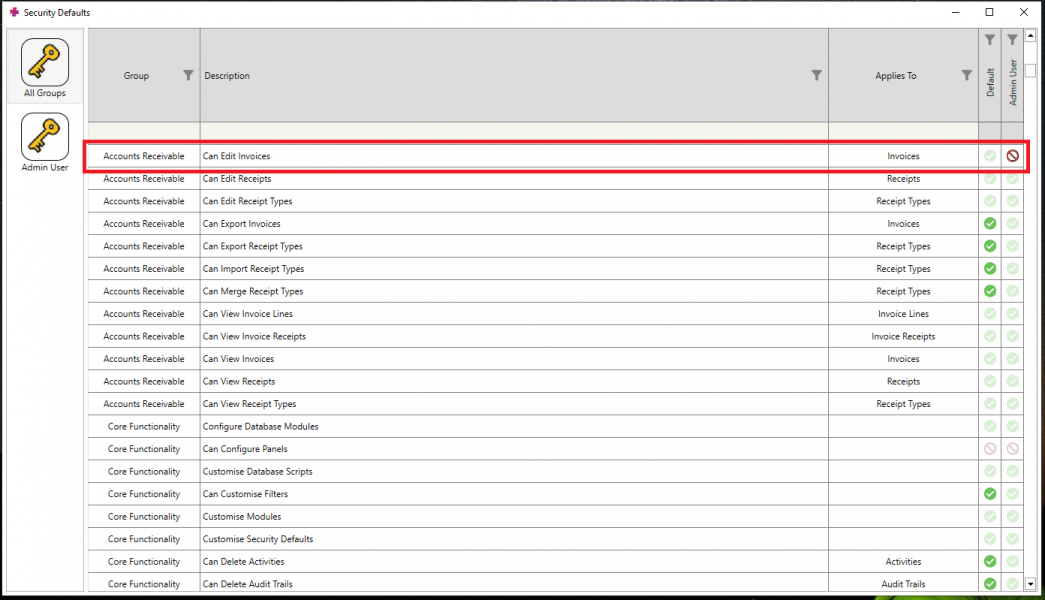This screenshot has width=1045, height=600.
Task: Toggle Admin User for Can Edit Receipts
Action: coord(1012,179)
